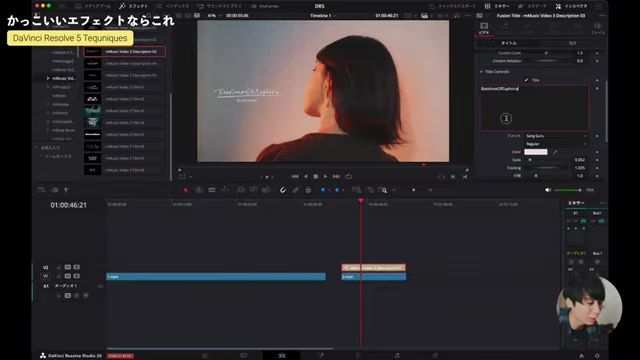
Task: Jump to first frame in viewer
Action: coord(295,176)
